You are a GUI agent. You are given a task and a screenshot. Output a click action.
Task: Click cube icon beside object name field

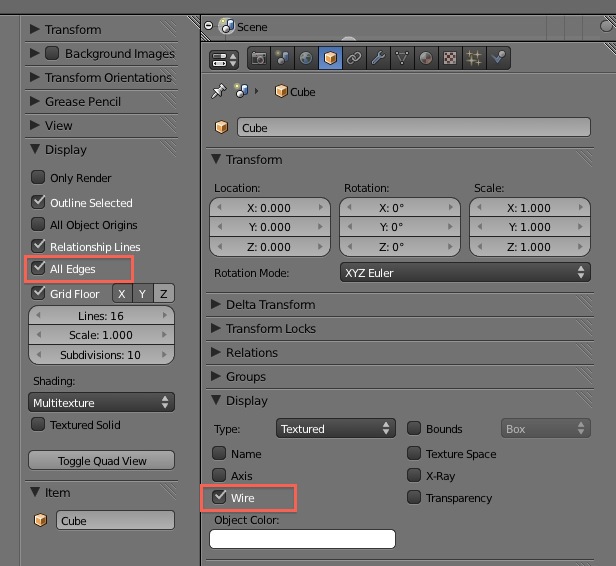point(222,127)
